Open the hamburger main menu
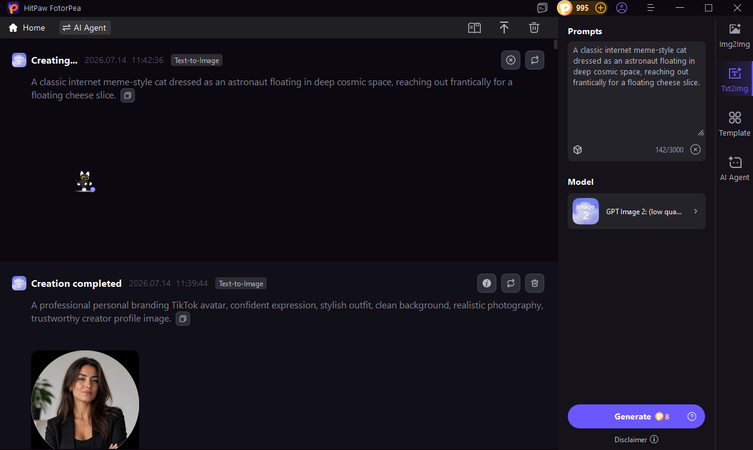The image size is (753, 450). 650,8
